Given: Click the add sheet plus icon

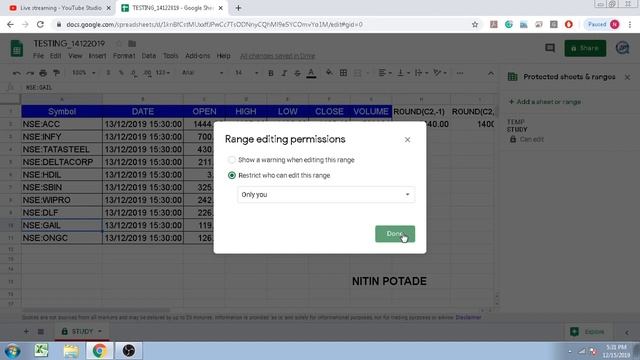Looking at the screenshot, I should pyautogui.click(x=26, y=331).
